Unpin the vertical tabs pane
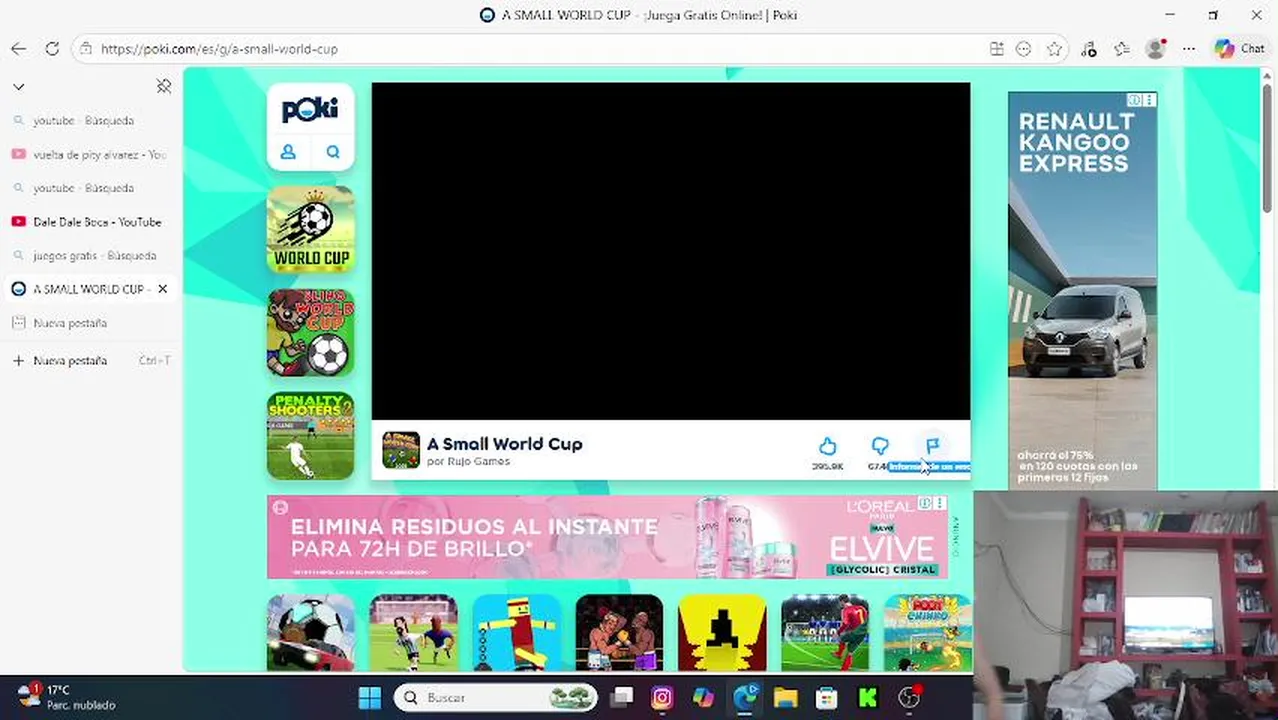 tap(164, 87)
